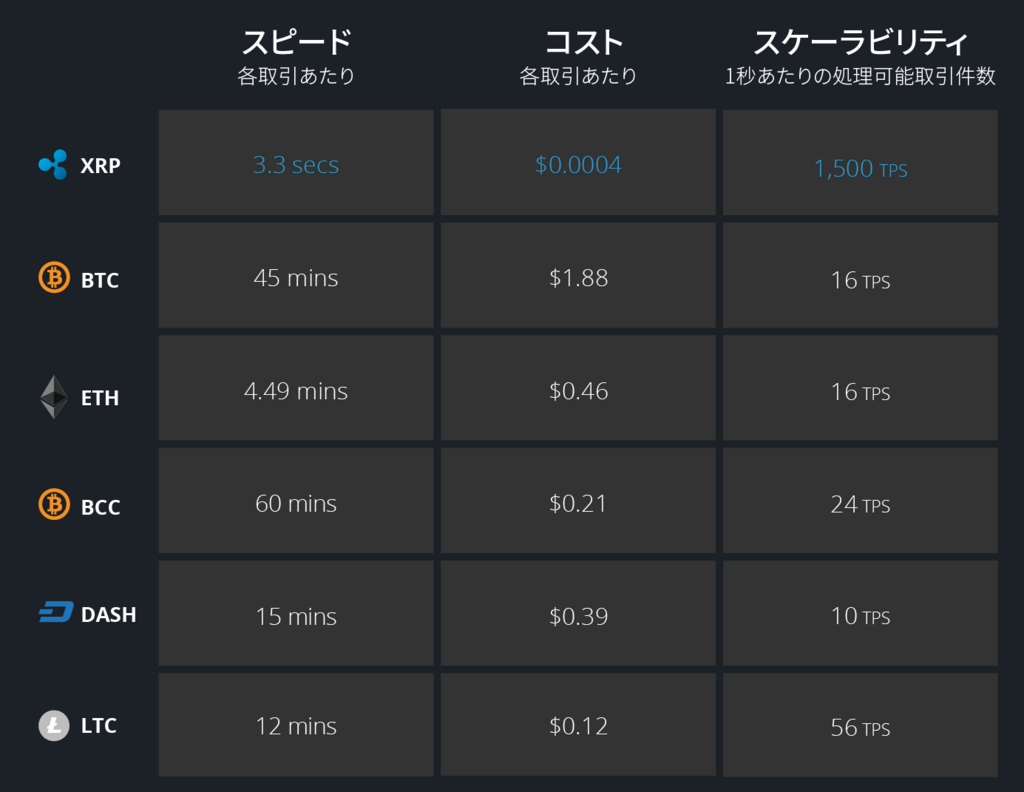Screen dimensions: 1024x792
Task: Select the スピード column header
Action: tap(296, 42)
